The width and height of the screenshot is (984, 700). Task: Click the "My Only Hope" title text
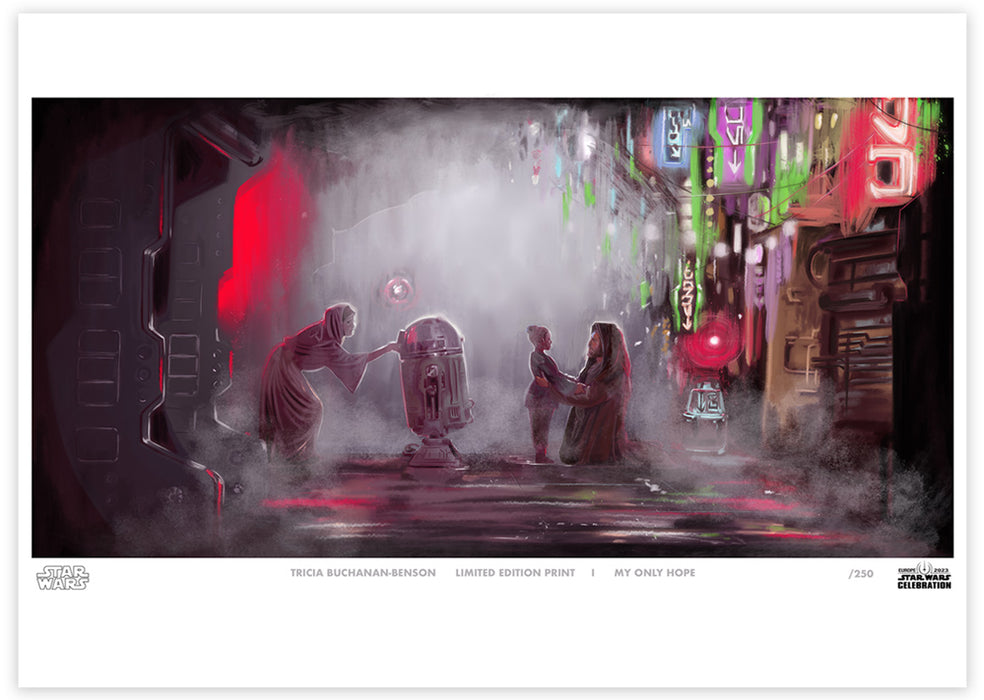(654, 573)
